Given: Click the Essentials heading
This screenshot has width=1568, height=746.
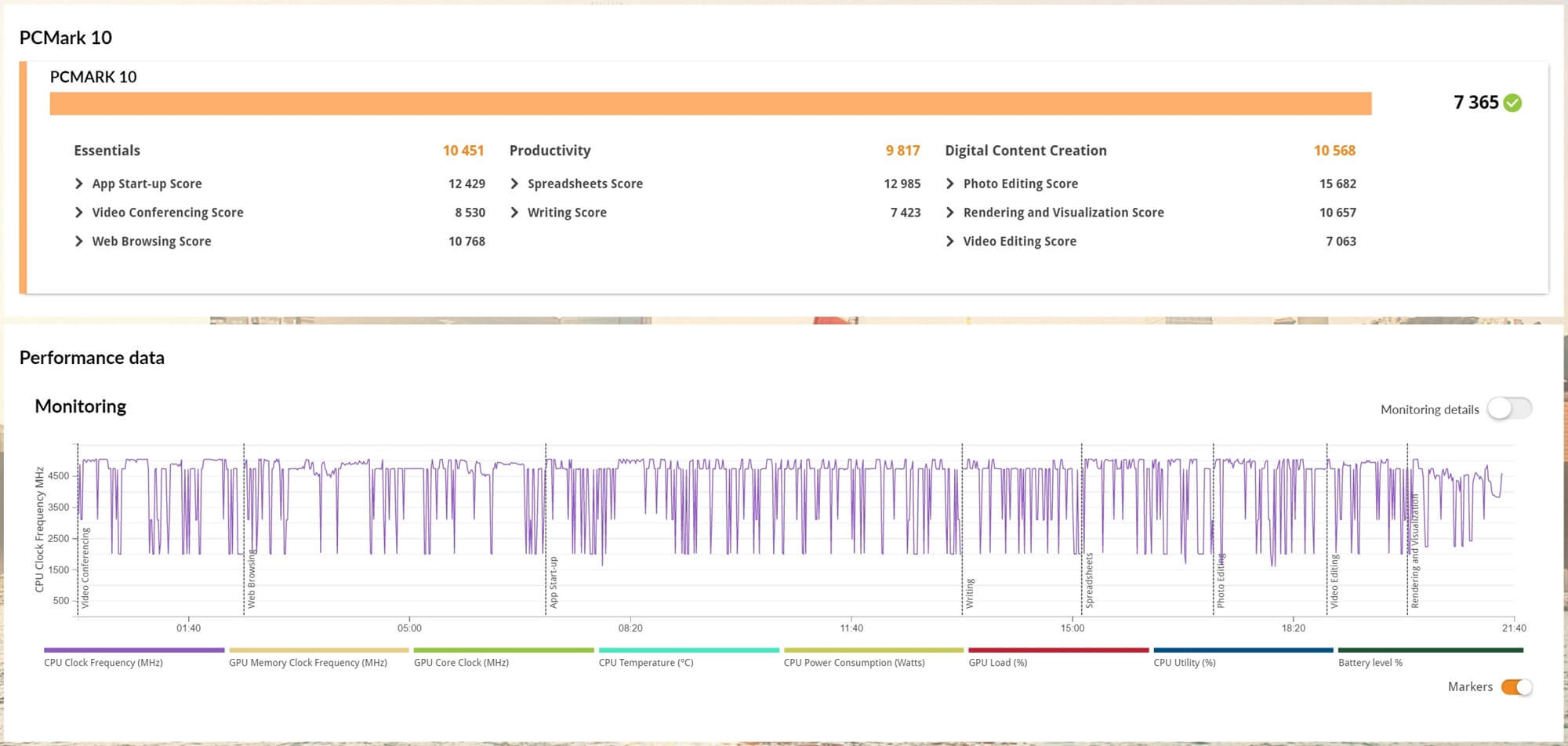Looking at the screenshot, I should coord(107,151).
